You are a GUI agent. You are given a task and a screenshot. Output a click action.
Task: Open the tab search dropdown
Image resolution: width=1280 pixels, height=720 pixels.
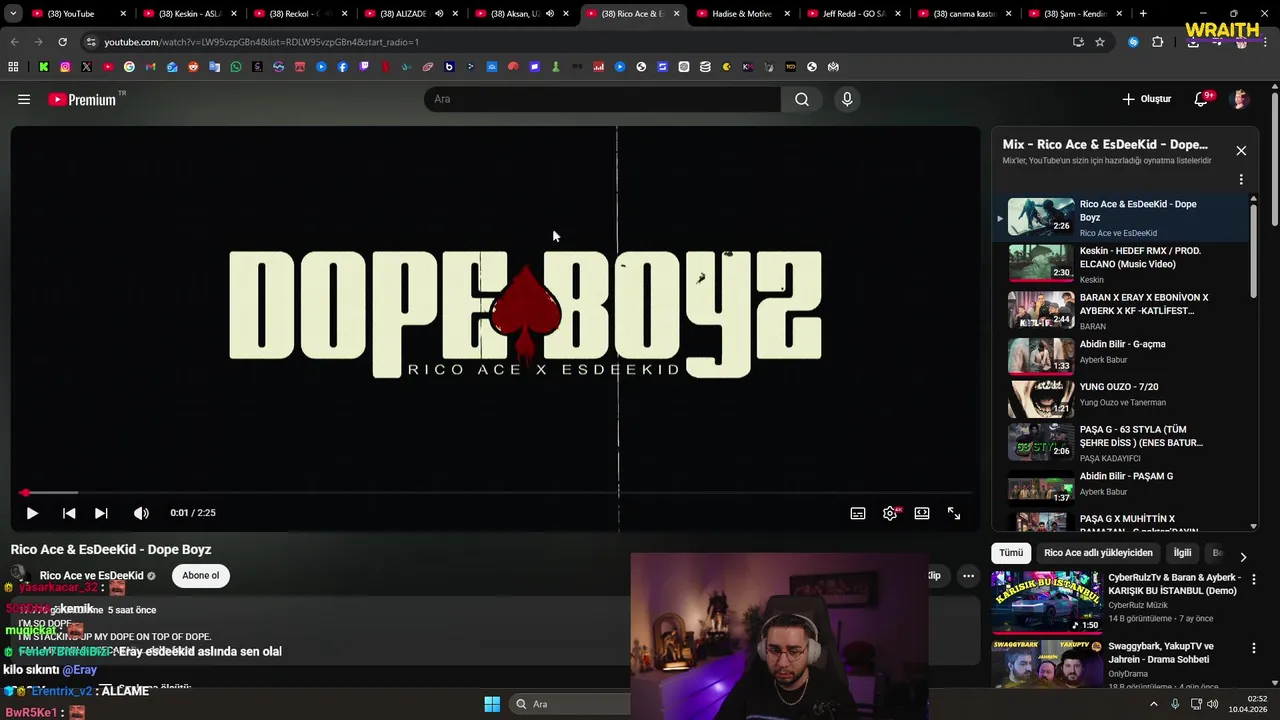(13, 14)
